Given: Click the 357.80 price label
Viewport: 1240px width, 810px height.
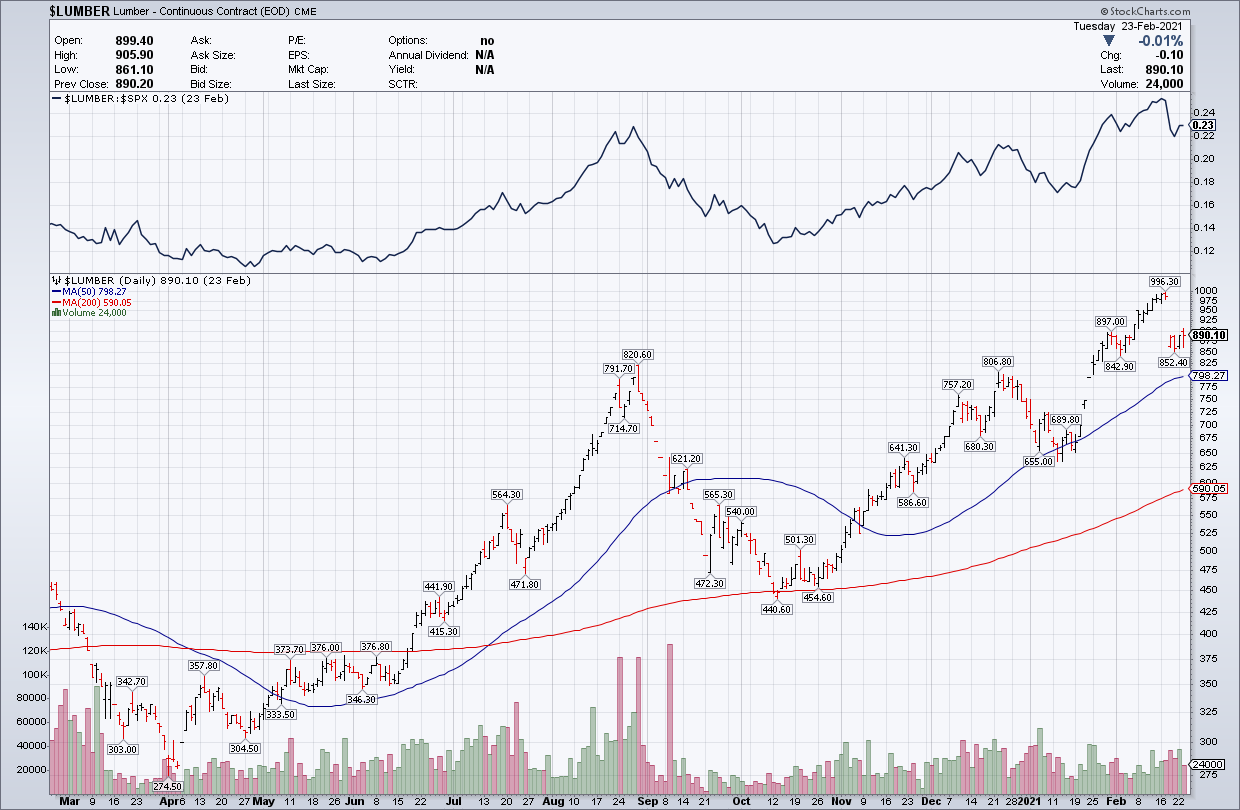Looking at the screenshot, I should click(202, 664).
